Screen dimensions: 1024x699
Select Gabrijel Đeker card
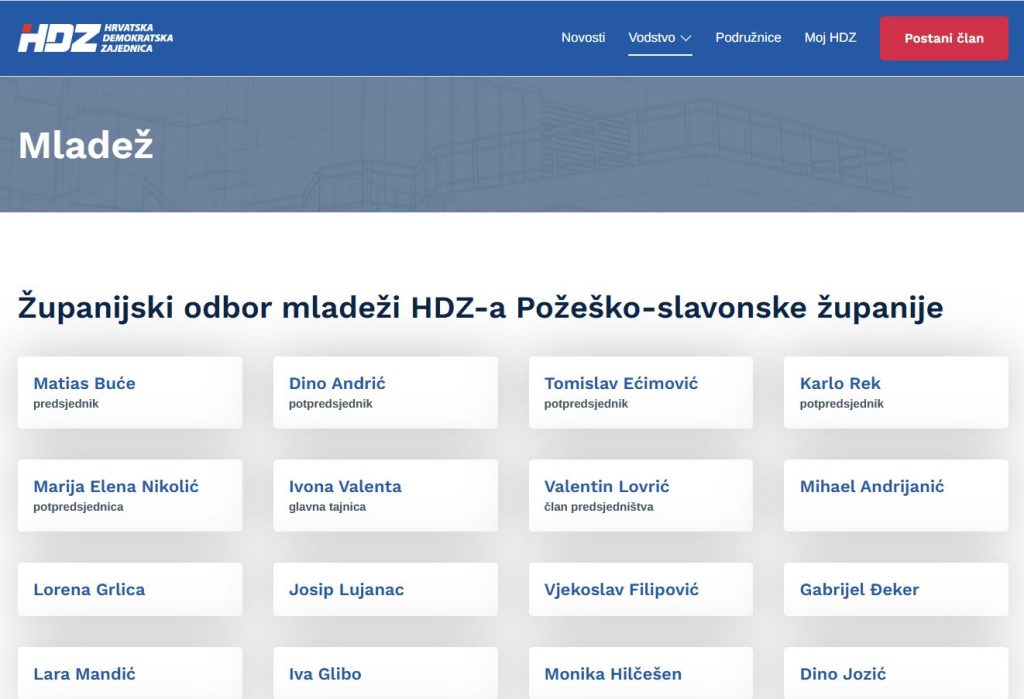896,589
